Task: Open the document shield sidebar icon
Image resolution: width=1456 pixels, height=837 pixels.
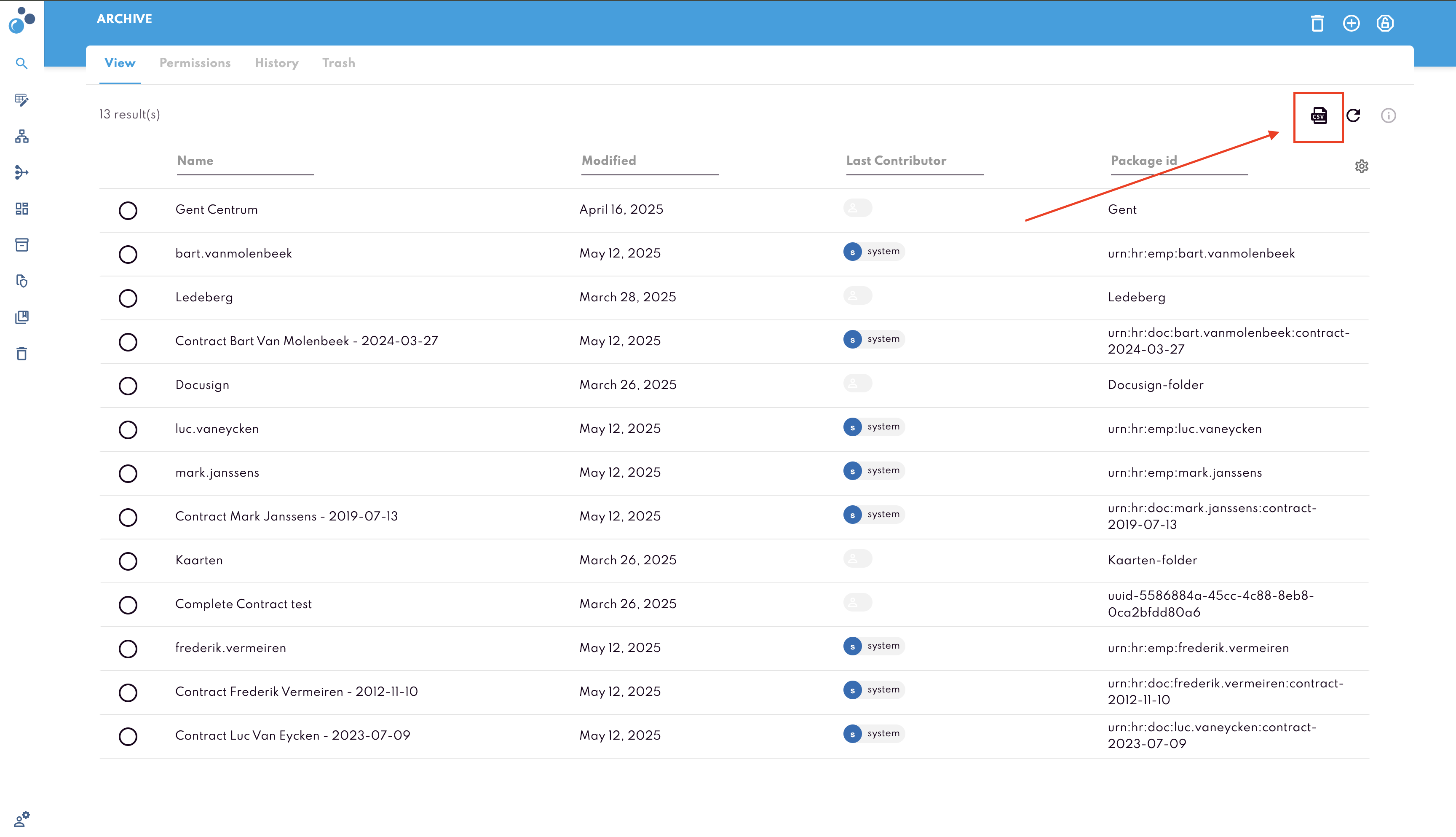Action: (21, 281)
